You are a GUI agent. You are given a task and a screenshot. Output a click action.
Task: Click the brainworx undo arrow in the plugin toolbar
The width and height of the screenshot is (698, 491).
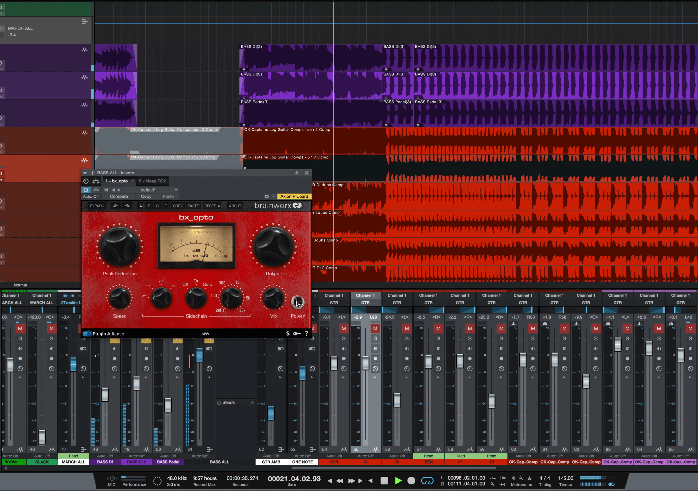click(x=116, y=206)
